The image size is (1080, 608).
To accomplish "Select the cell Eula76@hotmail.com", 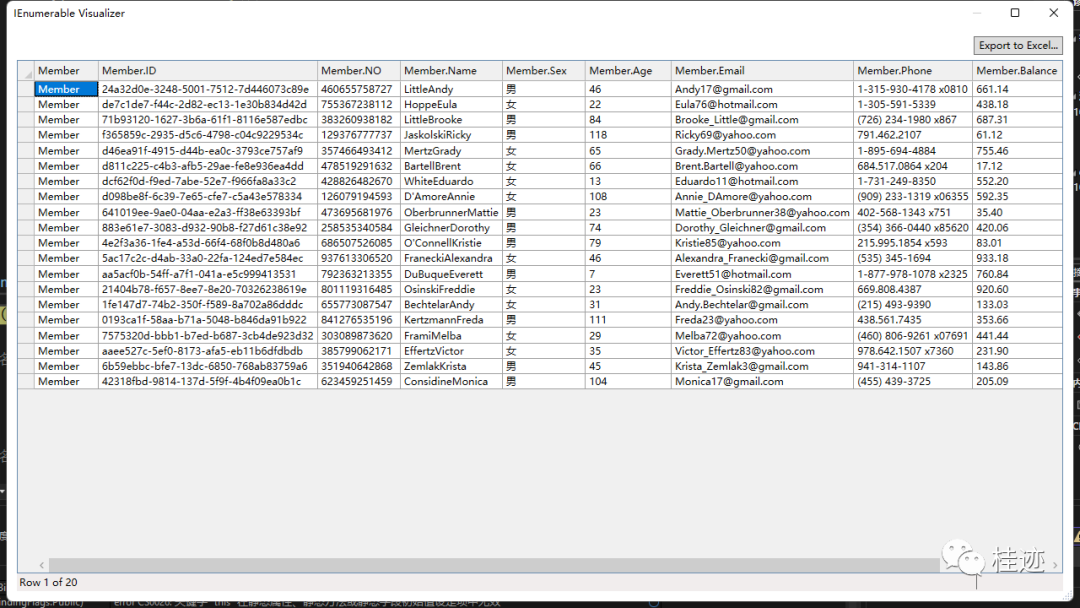I will point(762,104).
